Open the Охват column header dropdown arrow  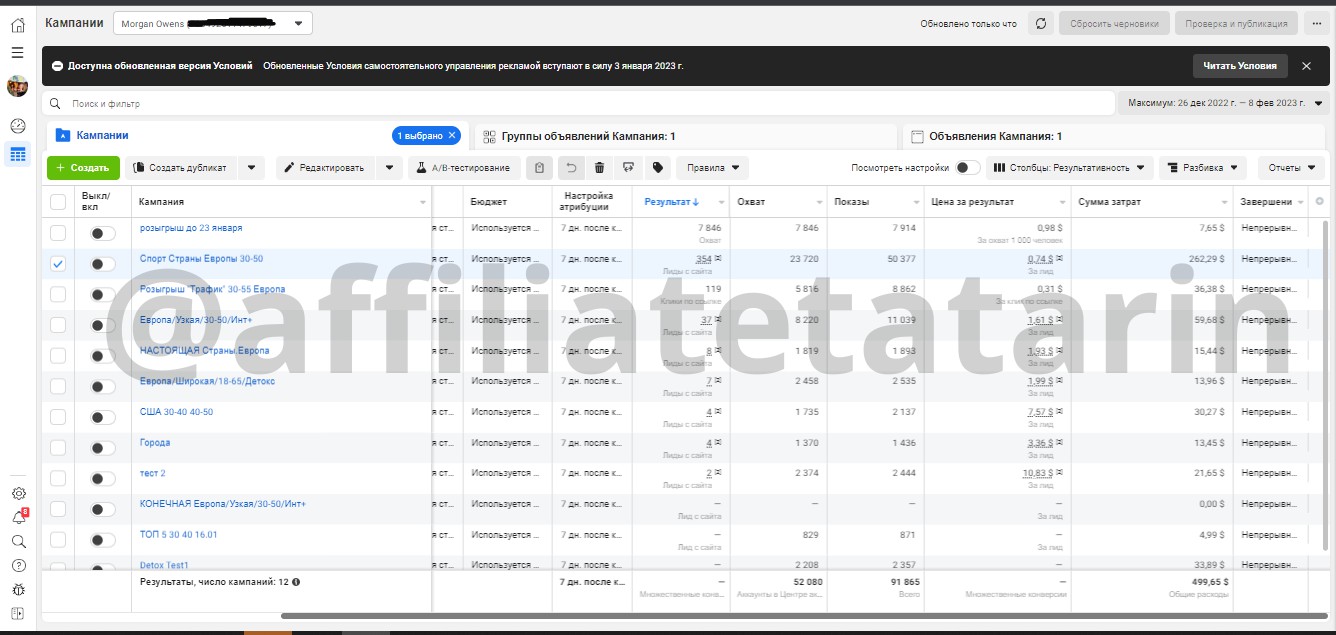(x=820, y=202)
